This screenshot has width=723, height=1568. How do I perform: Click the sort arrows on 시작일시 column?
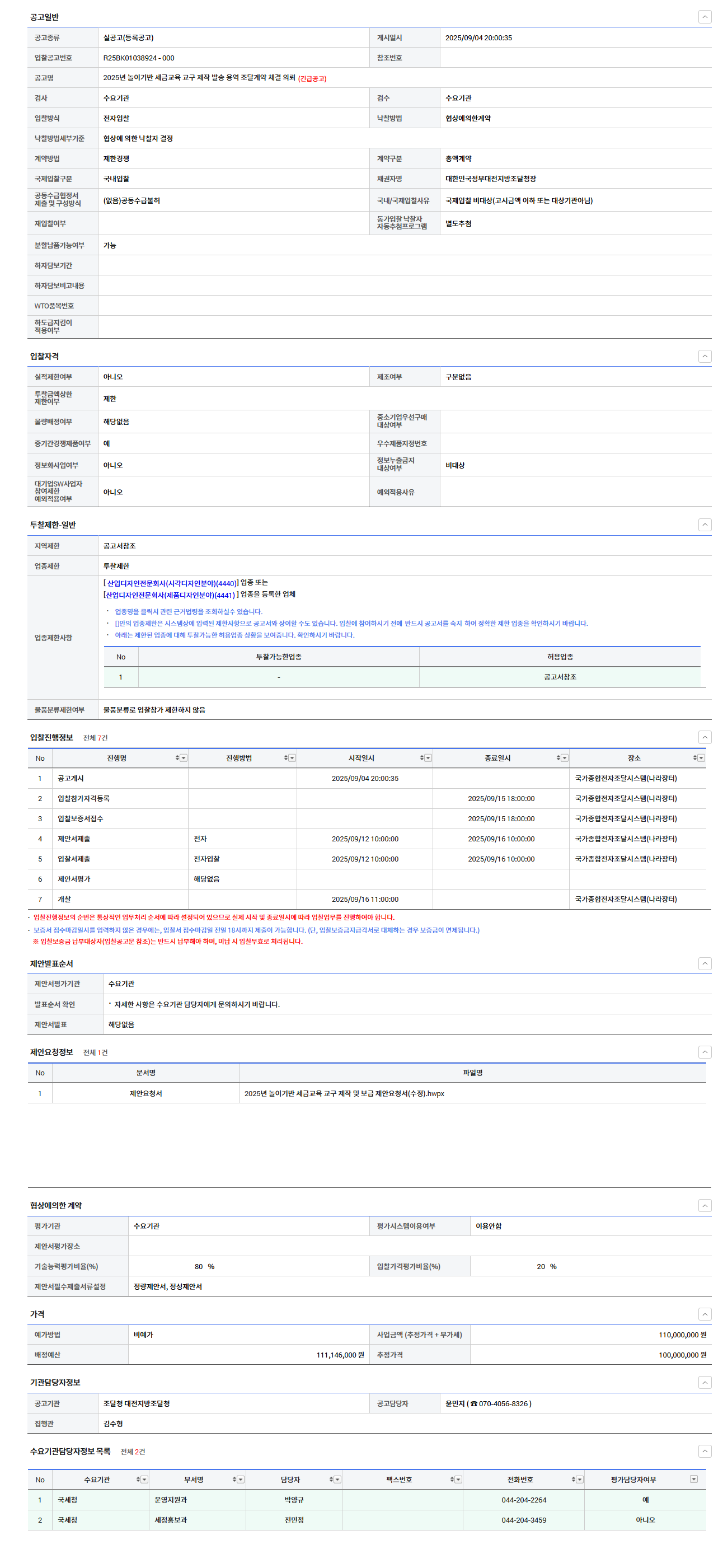tap(421, 758)
